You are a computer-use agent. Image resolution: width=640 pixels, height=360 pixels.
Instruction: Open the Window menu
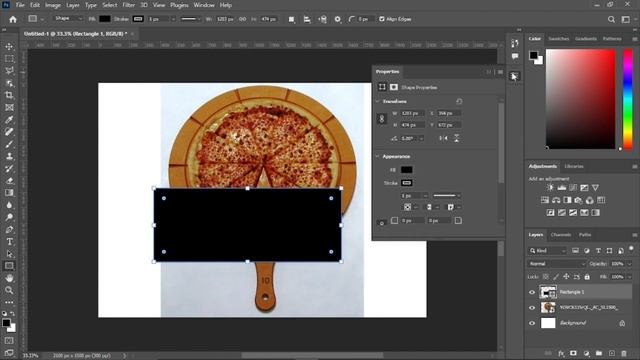pyautogui.click(x=204, y=5)
